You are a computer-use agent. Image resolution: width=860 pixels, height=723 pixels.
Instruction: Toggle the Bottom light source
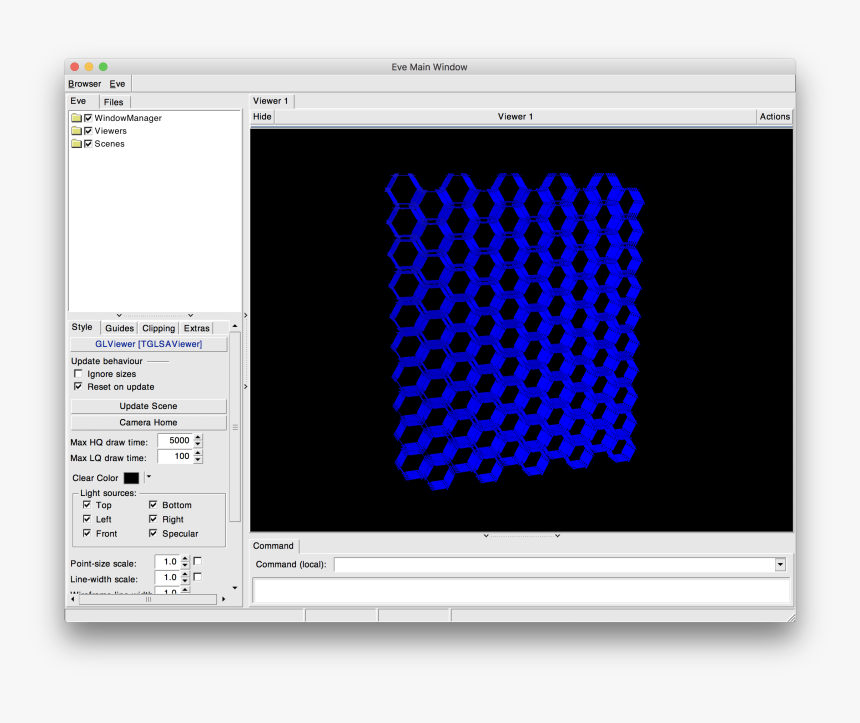153,505
